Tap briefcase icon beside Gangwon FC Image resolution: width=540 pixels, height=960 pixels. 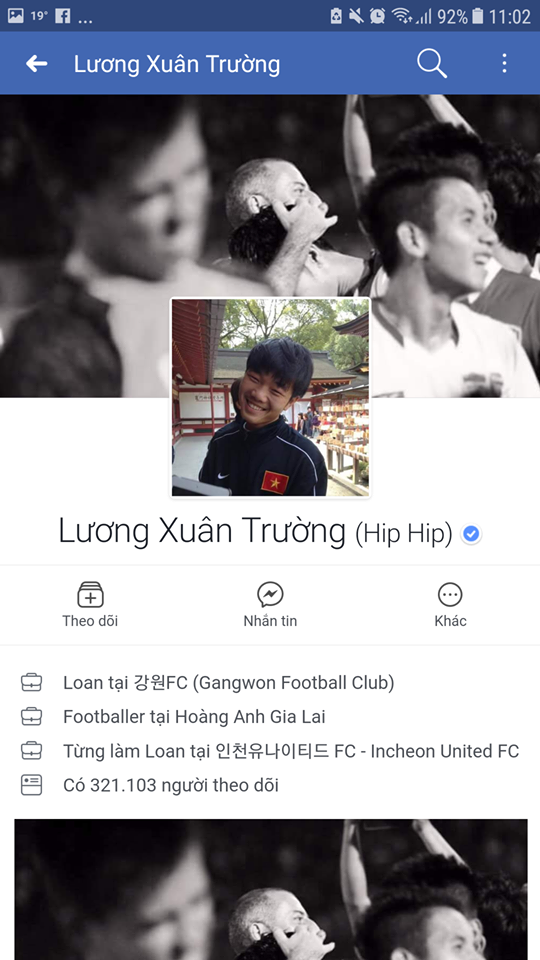pos(31,683)
